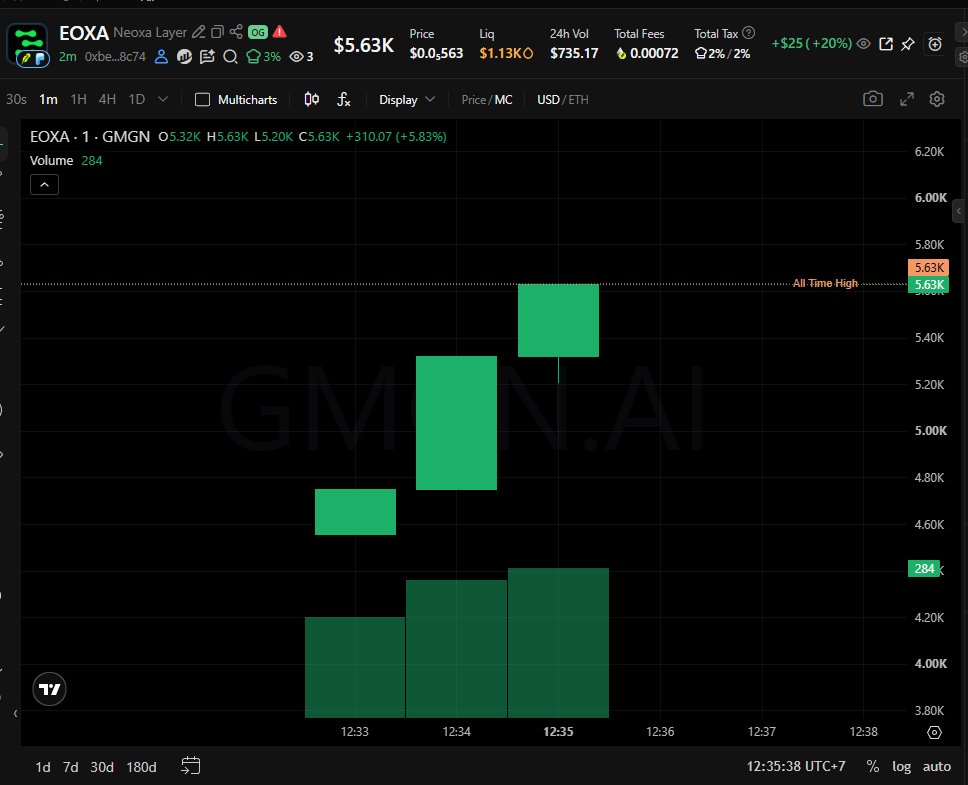The image size is (968, 785).
Task: Select the 180d date range
Action: (x=141, y=767)
